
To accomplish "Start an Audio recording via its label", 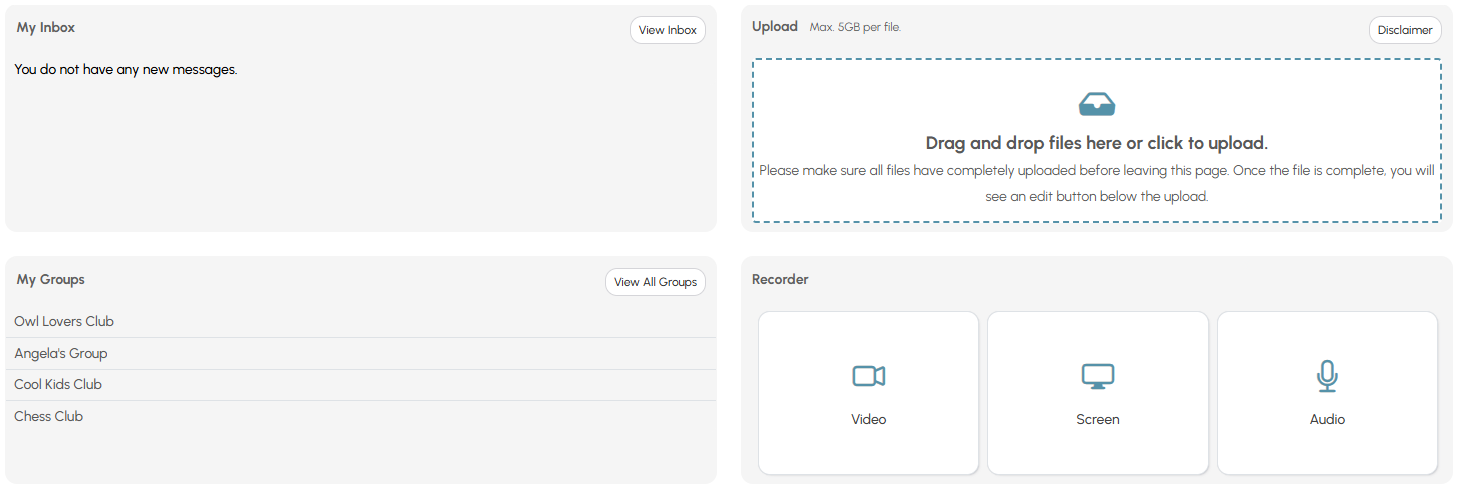I will (x=1327, y=419).
